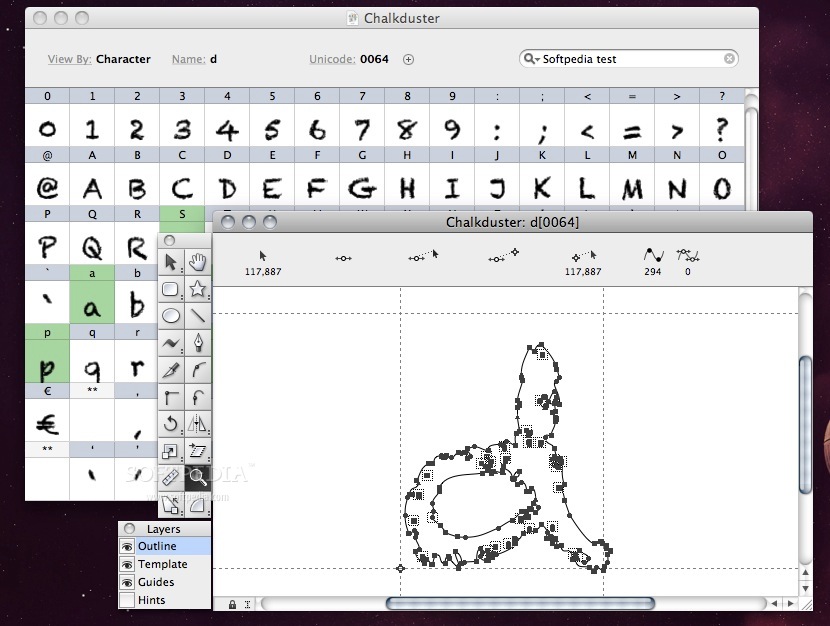Select the glyph '7' cell

point(362,124)
